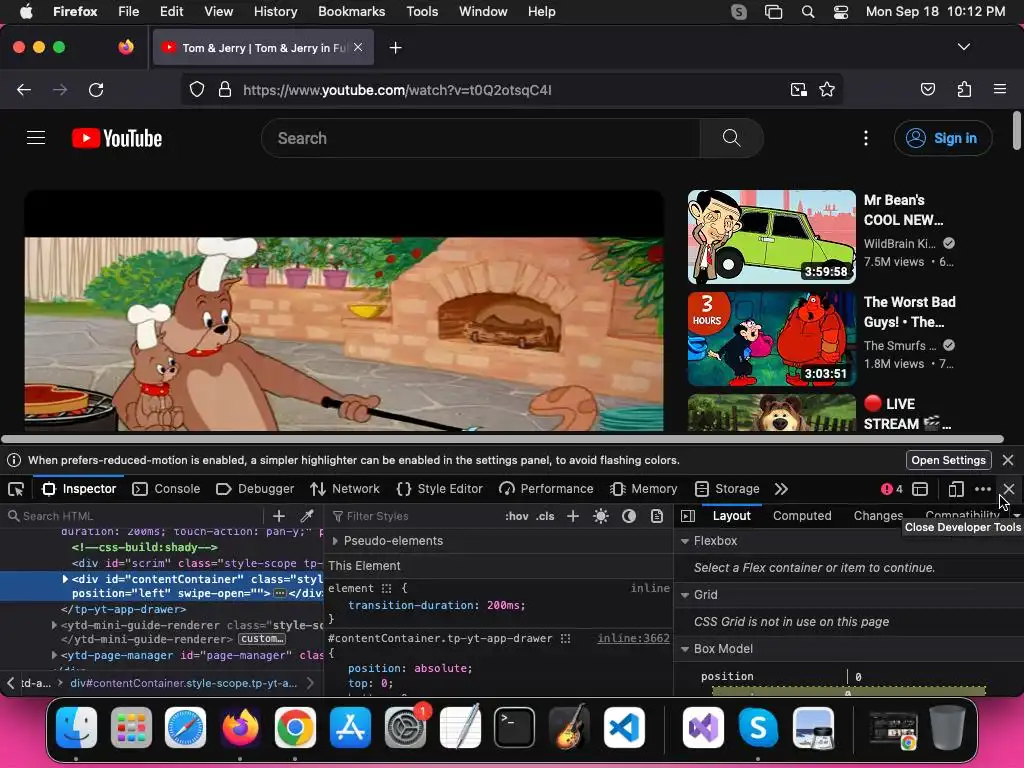Collapse the Flexbox section
Screen dimensions: 1024x768
[685, 541]
